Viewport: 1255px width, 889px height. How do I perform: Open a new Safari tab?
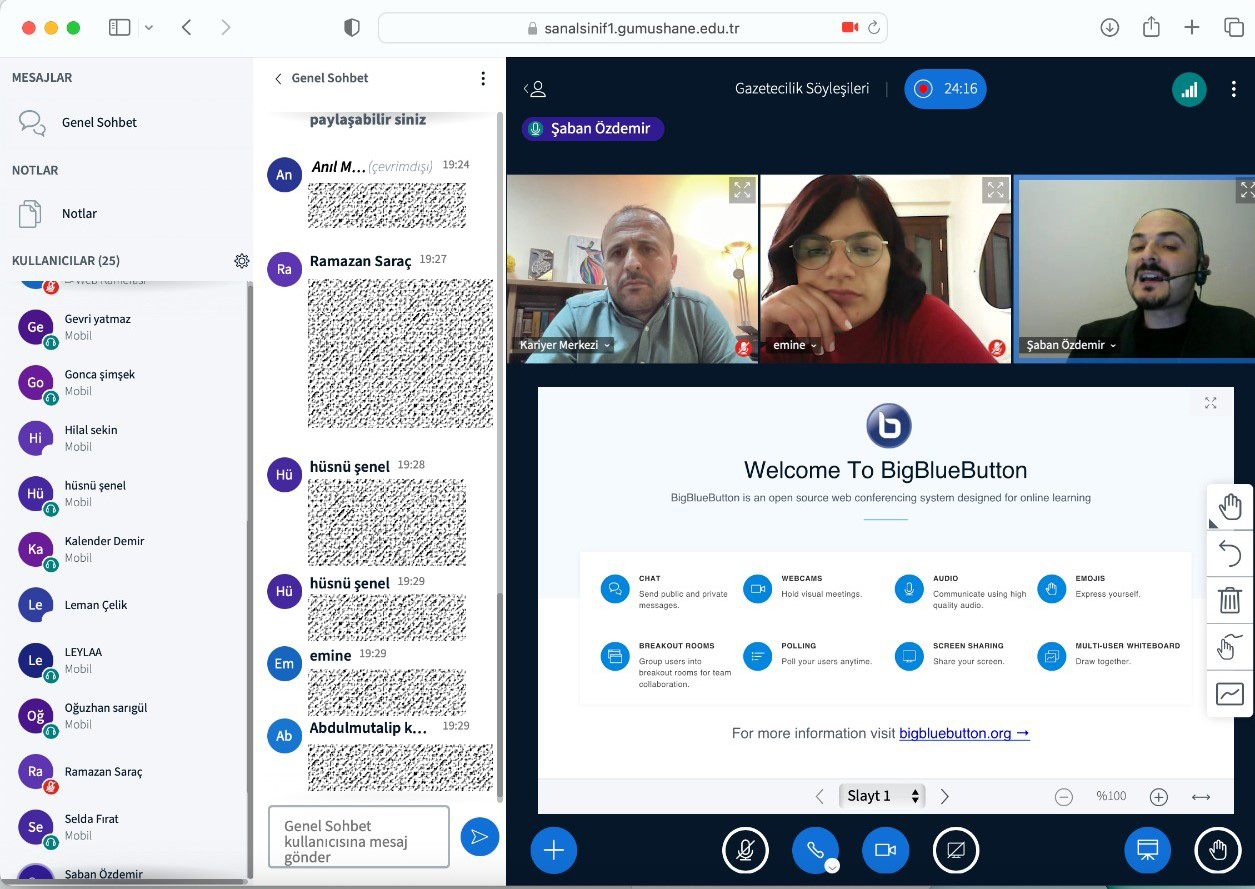[x=1192, y=28]
